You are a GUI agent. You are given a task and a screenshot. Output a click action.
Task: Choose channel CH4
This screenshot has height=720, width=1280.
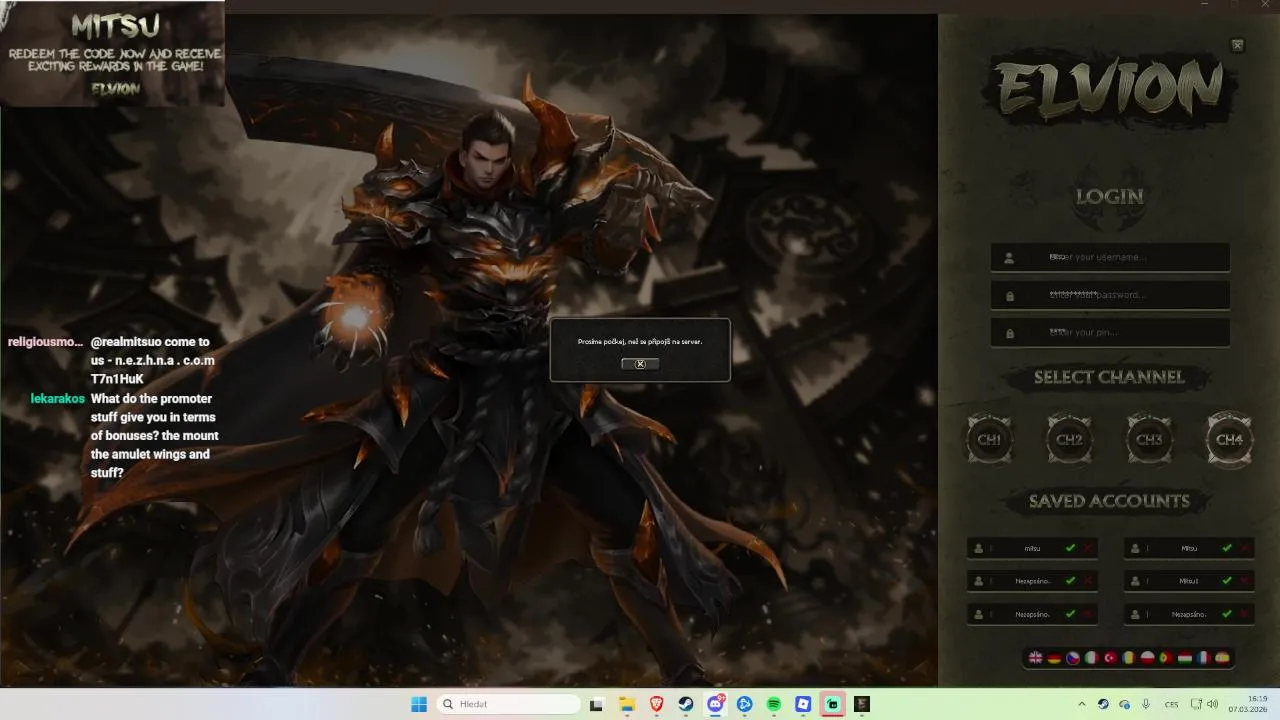pyautogui.click(x=1229, y=439)
